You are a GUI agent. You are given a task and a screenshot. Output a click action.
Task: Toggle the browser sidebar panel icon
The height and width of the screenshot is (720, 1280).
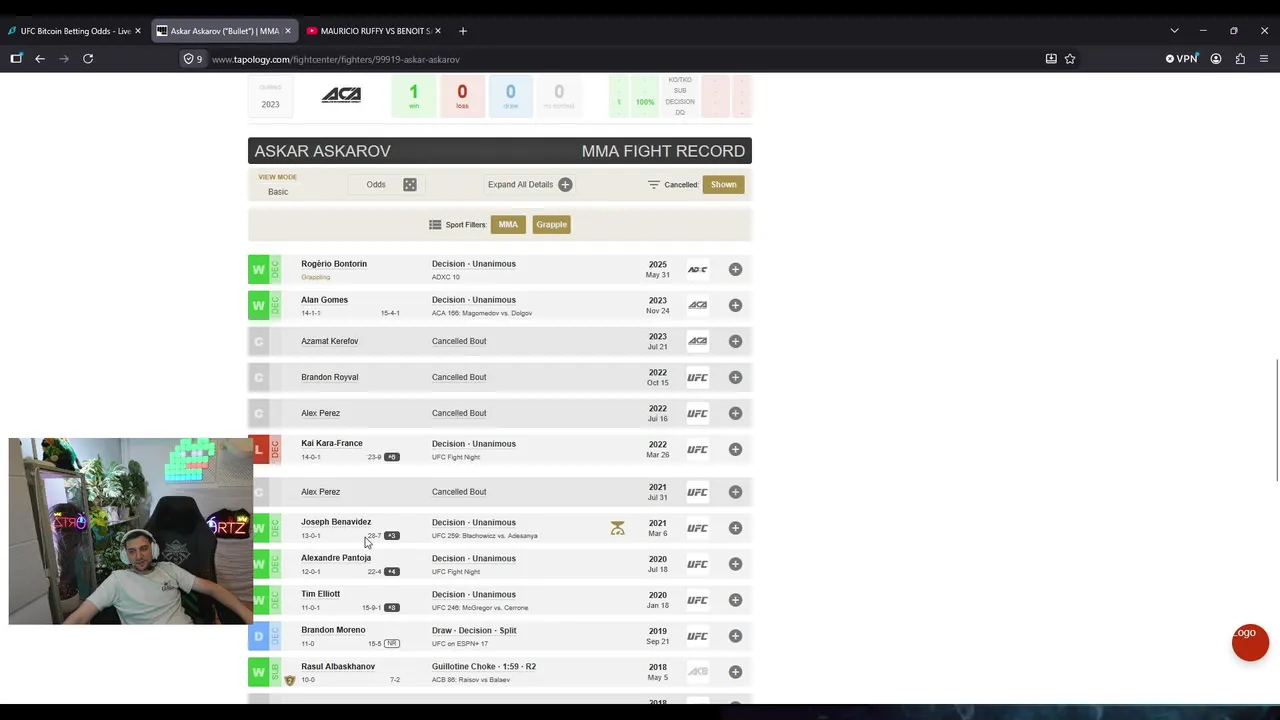(x=16, y=59)
